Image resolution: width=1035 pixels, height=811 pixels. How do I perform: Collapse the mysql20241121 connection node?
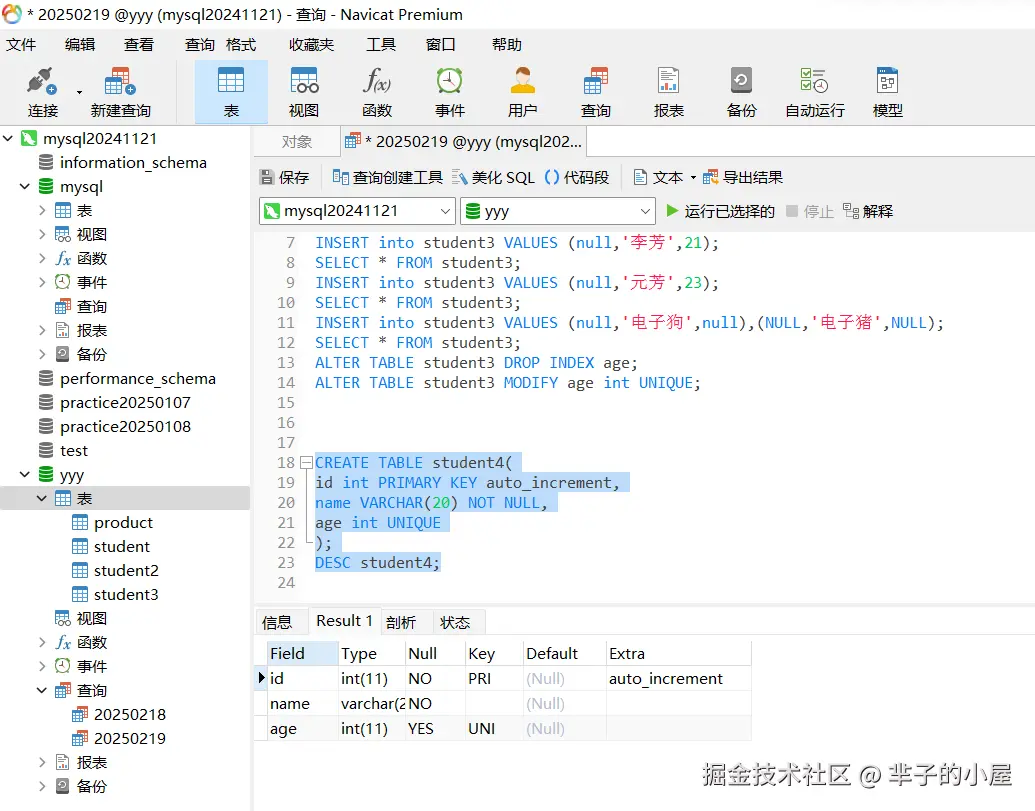coord(9,139)
